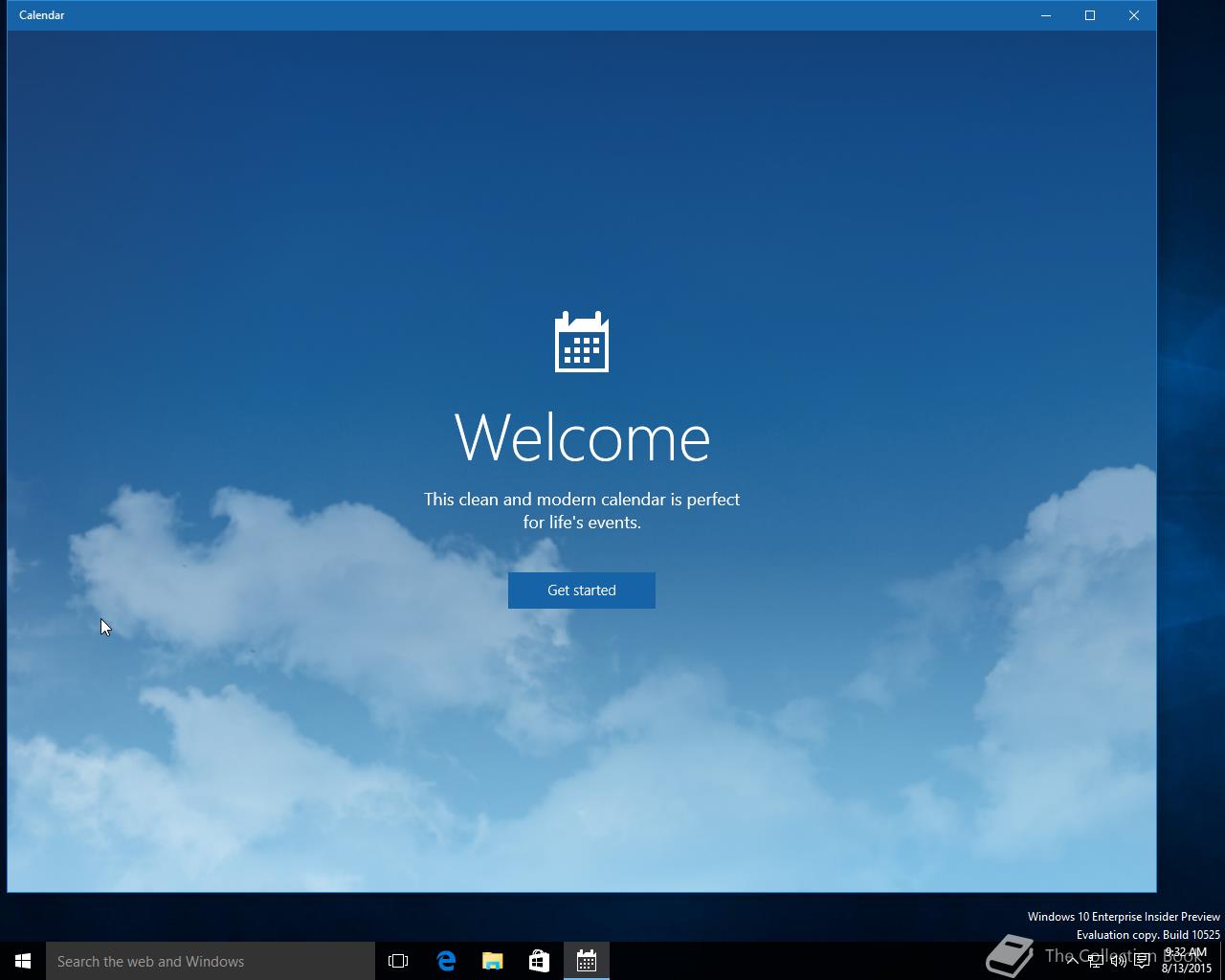The width and height of the screenshot is (1225, 980).
Task: Open the Windows Start menu
Action: 23,961
